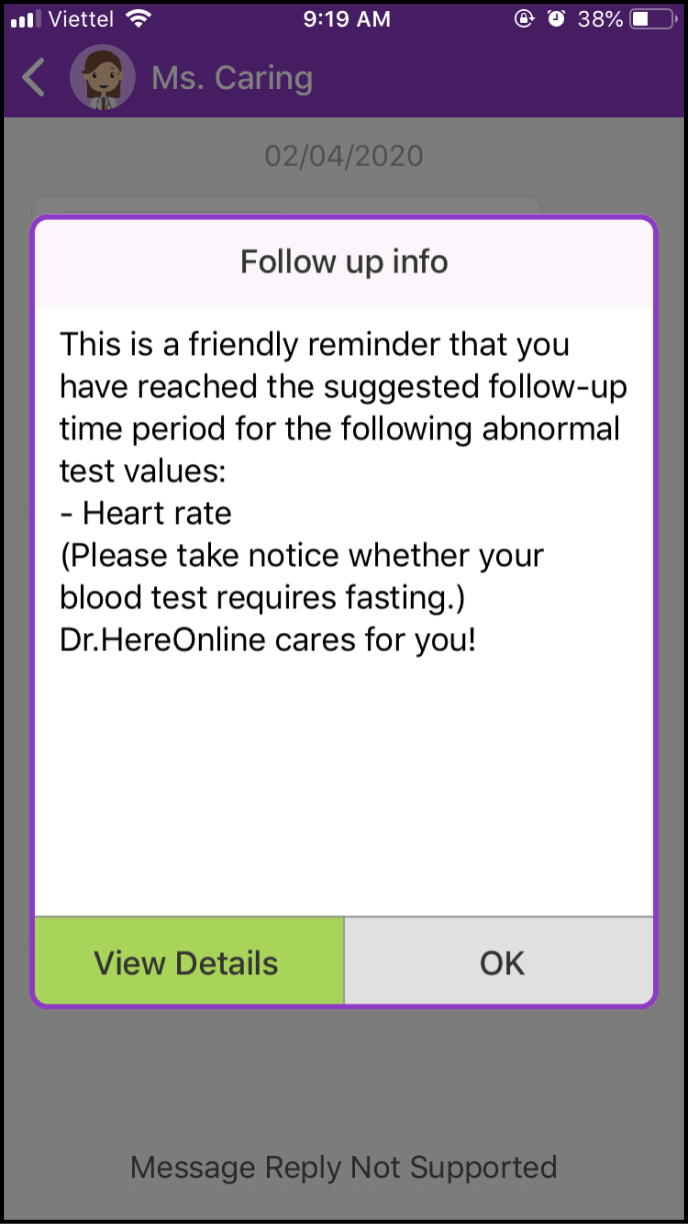Tap the alarm clock status icon
Image resolution: width=688 pixels, height=1224 pixels.
[x=555, y=19]
